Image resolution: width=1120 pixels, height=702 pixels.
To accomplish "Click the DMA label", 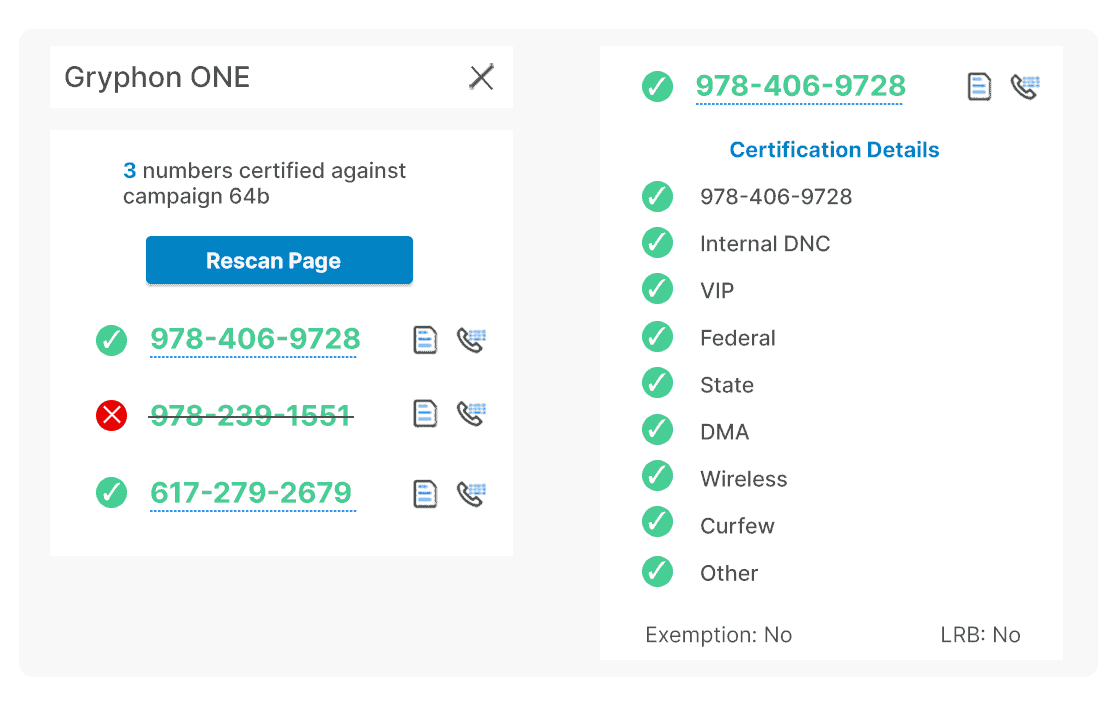I will pyautogui.click(x=725, y=432).
